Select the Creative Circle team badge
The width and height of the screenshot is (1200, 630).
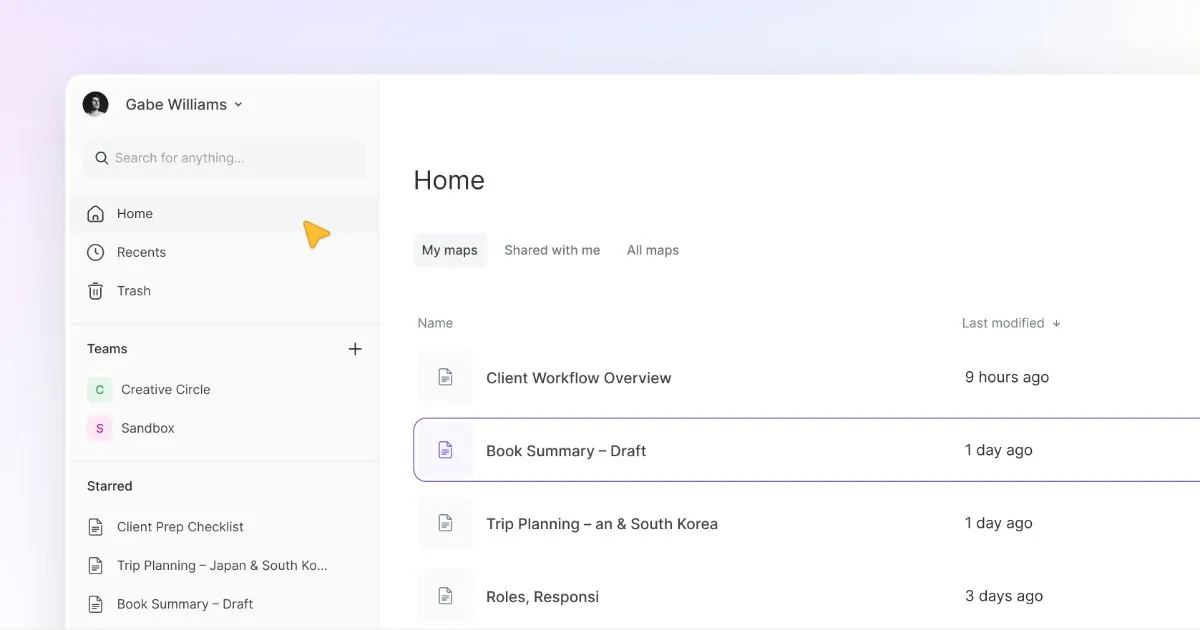coord(99,389)
